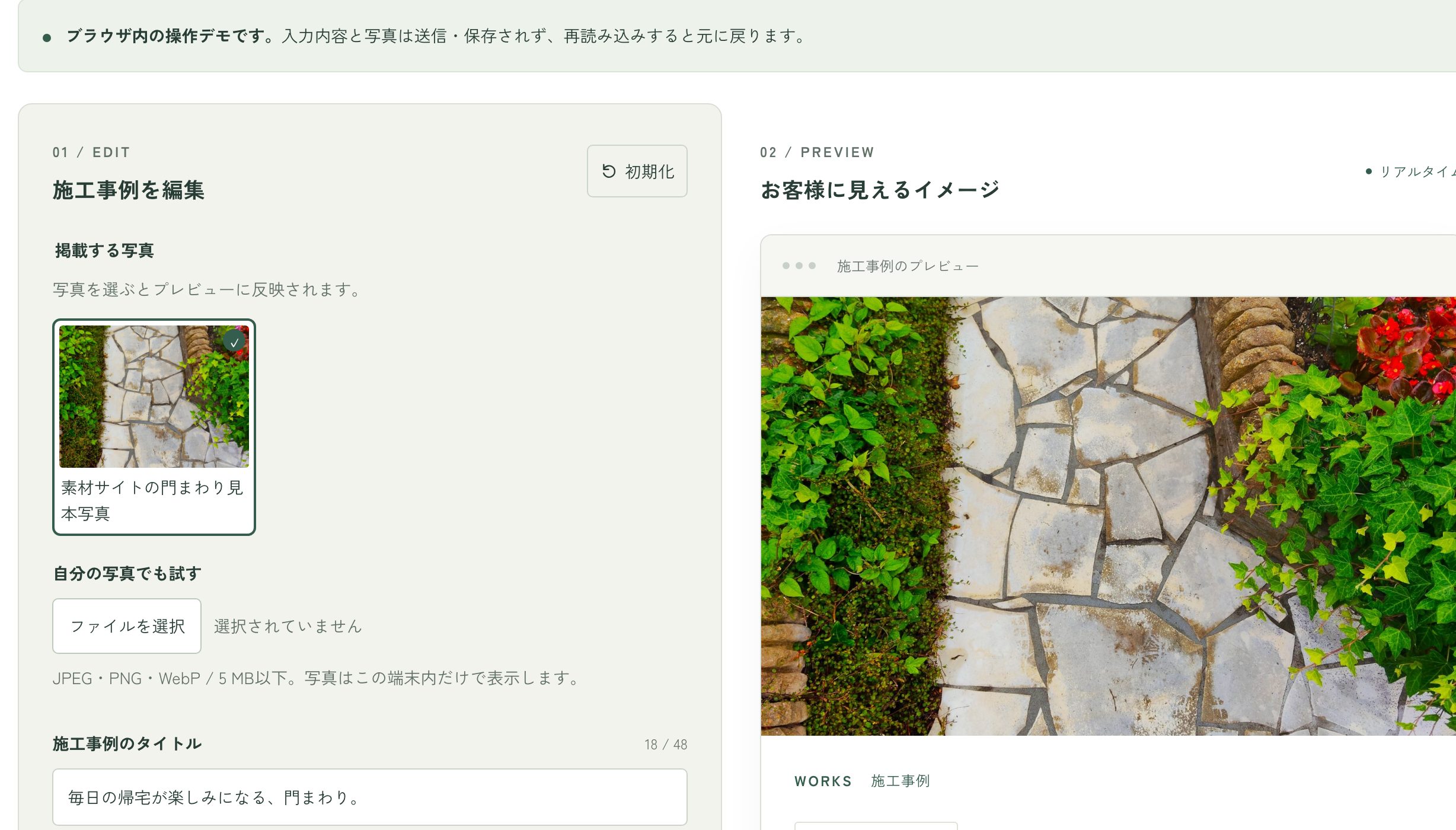Click the reset arrow icon in 初期化

click(x=609, y=171)
